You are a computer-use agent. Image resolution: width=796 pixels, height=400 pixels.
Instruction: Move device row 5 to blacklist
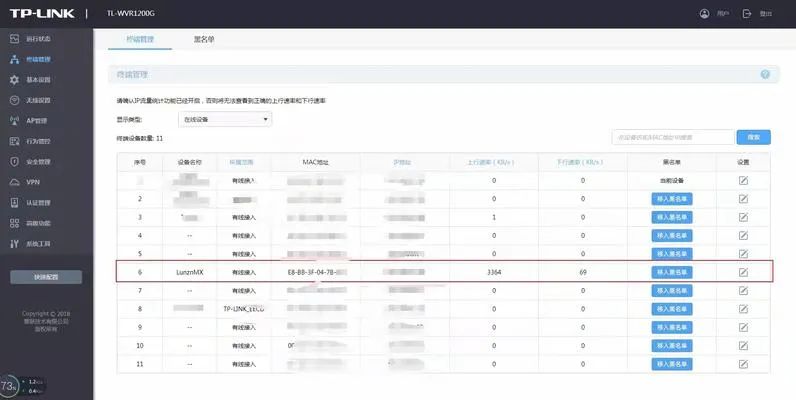pos(672,254)
